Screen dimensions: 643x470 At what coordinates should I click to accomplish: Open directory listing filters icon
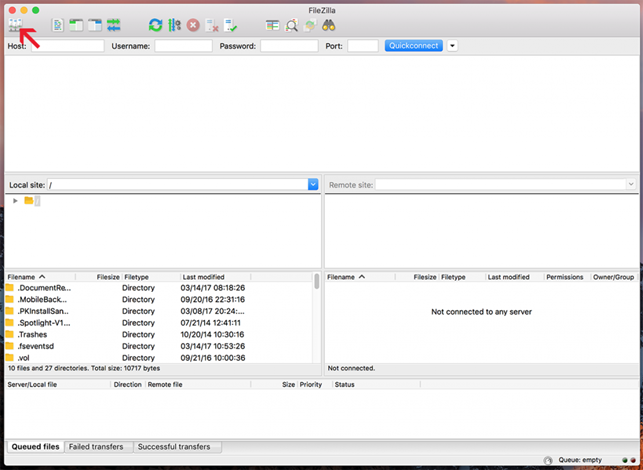(272, 25)
